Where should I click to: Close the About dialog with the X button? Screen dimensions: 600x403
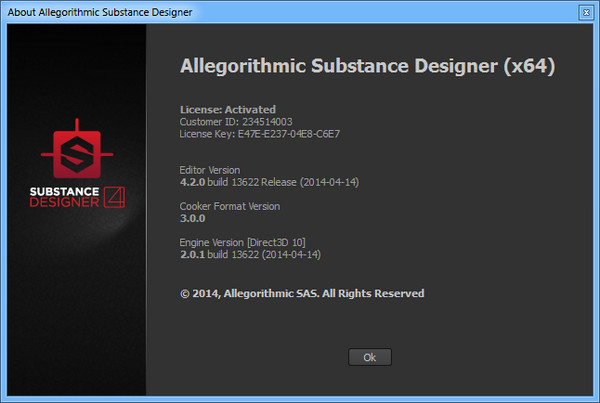pos(585,12)
